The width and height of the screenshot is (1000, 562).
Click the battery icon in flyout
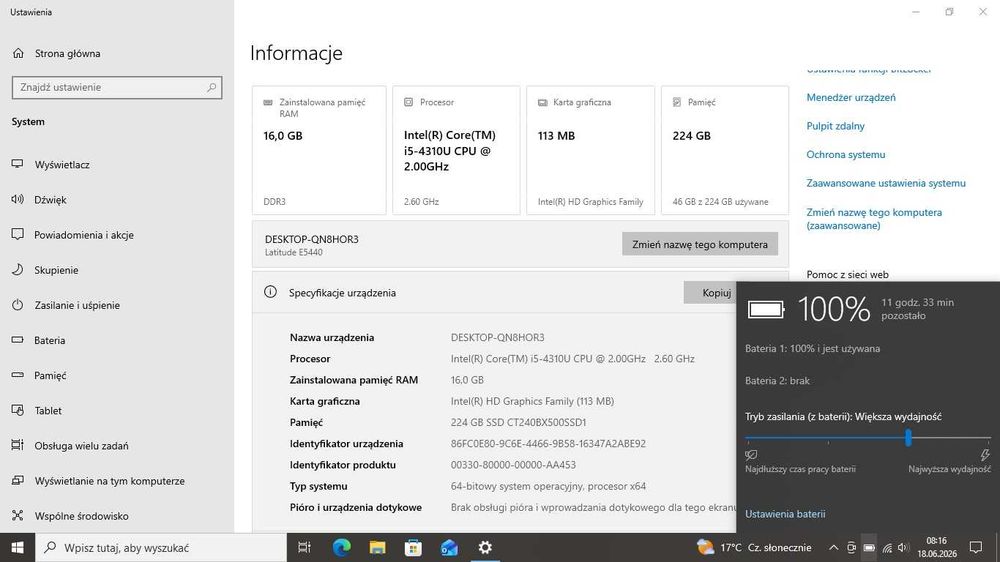tap(766, 310)
